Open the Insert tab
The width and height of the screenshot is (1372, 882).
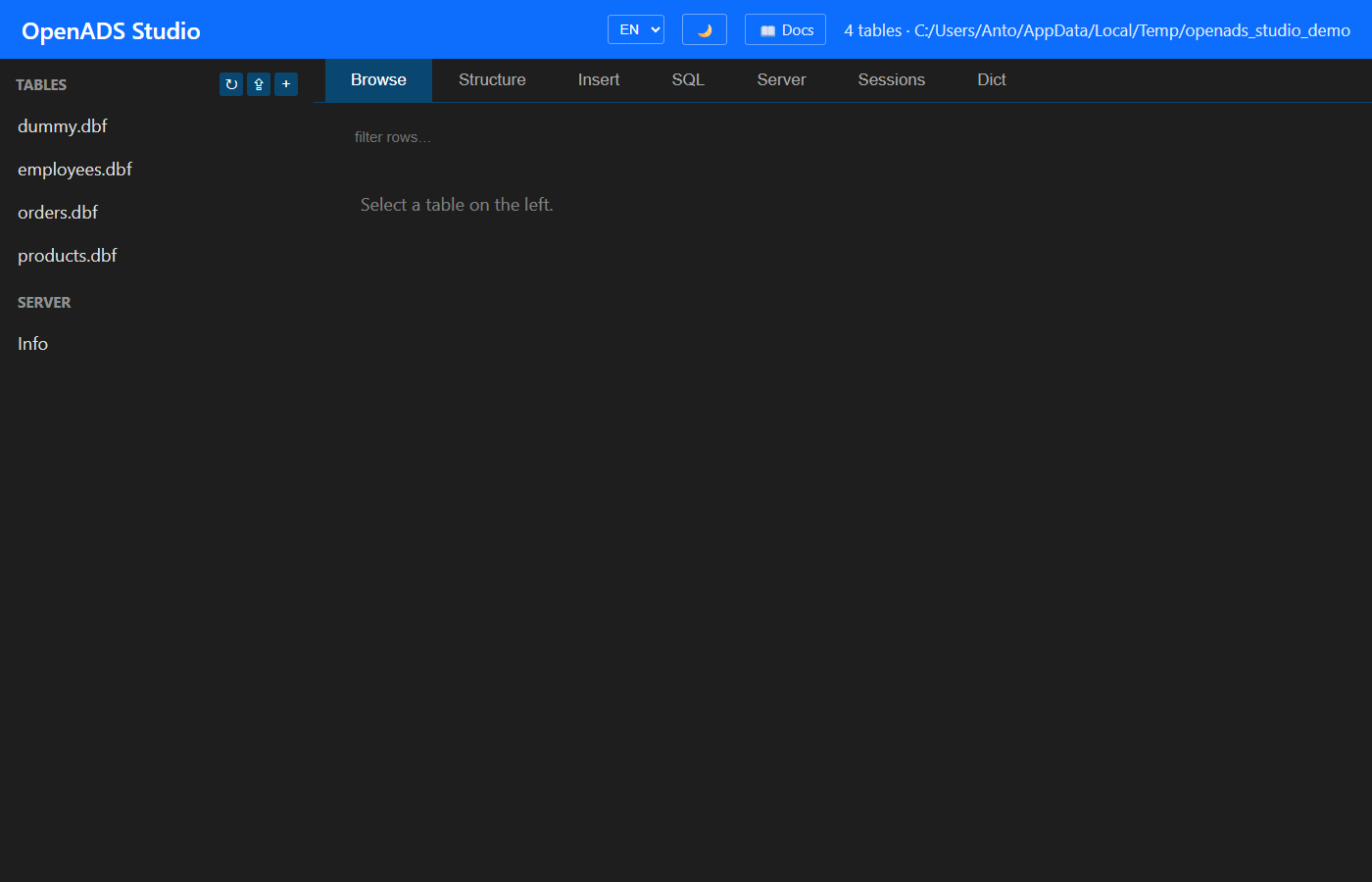599,80
